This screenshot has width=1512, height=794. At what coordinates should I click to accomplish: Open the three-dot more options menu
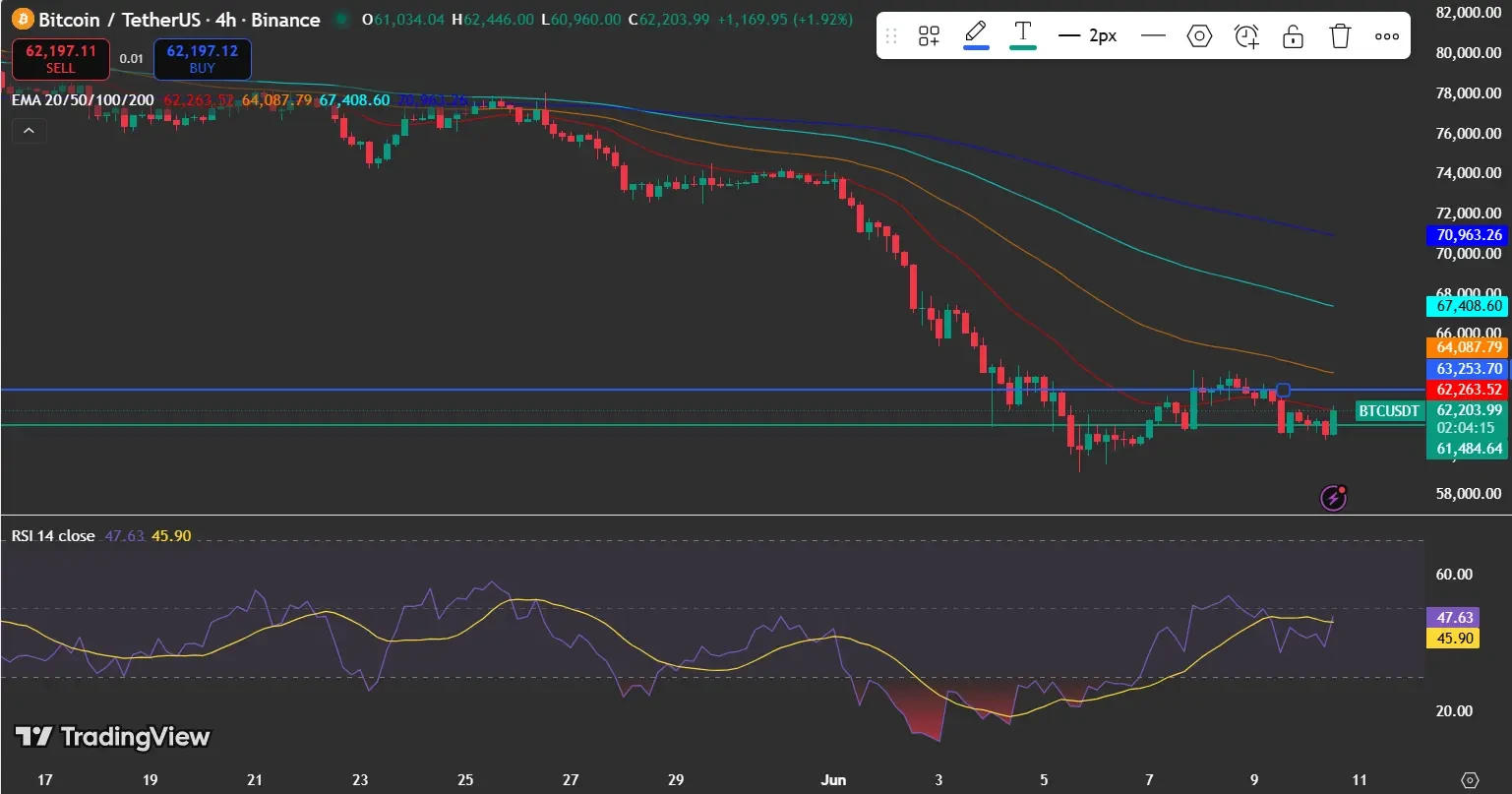1387,36
